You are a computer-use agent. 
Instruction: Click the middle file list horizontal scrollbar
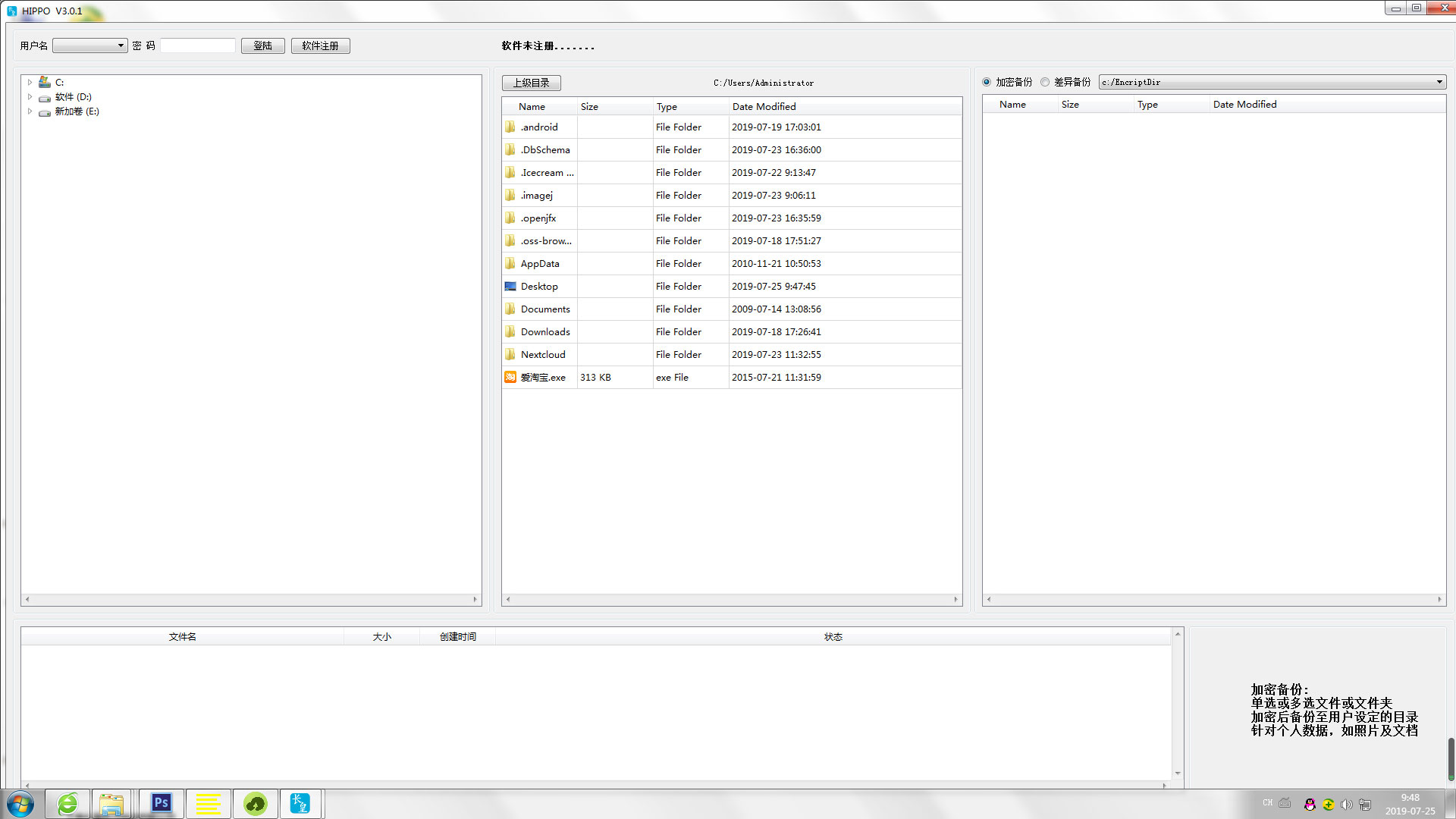coord(731,599)
